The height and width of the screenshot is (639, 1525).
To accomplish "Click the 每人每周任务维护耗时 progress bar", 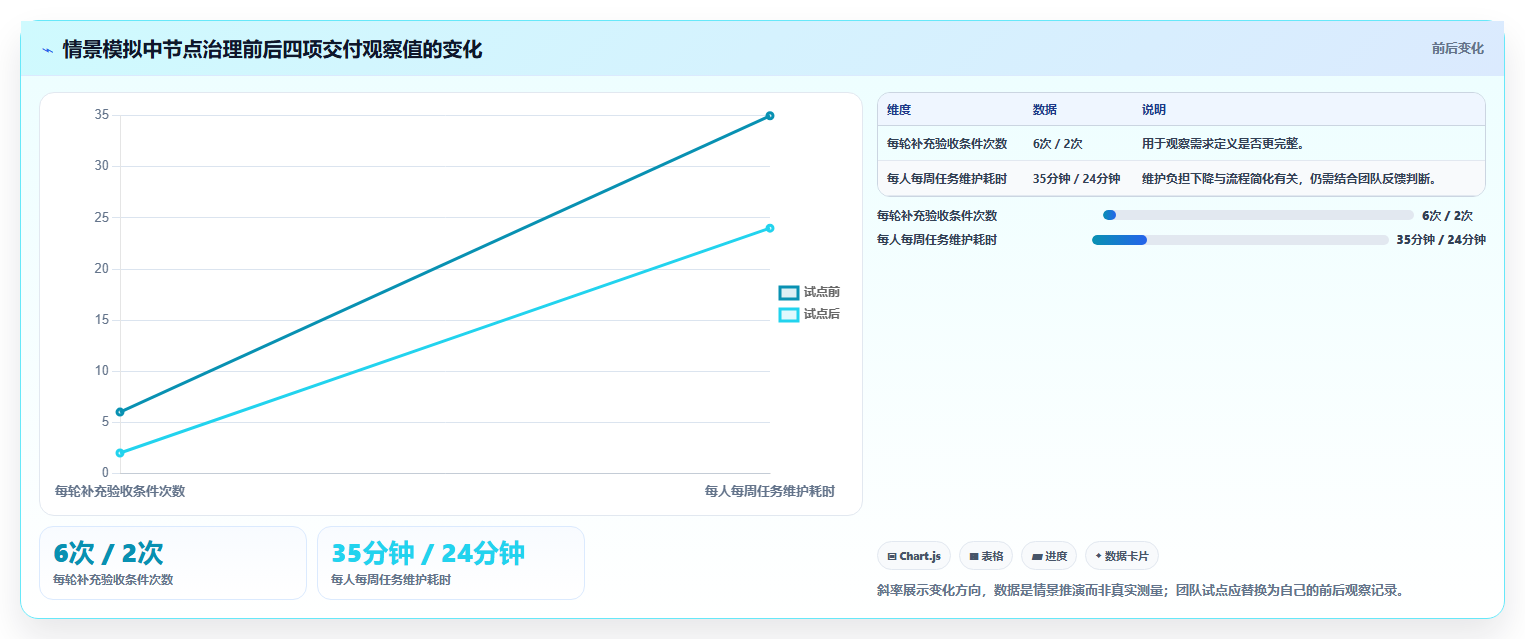I will click(1240, 240).
